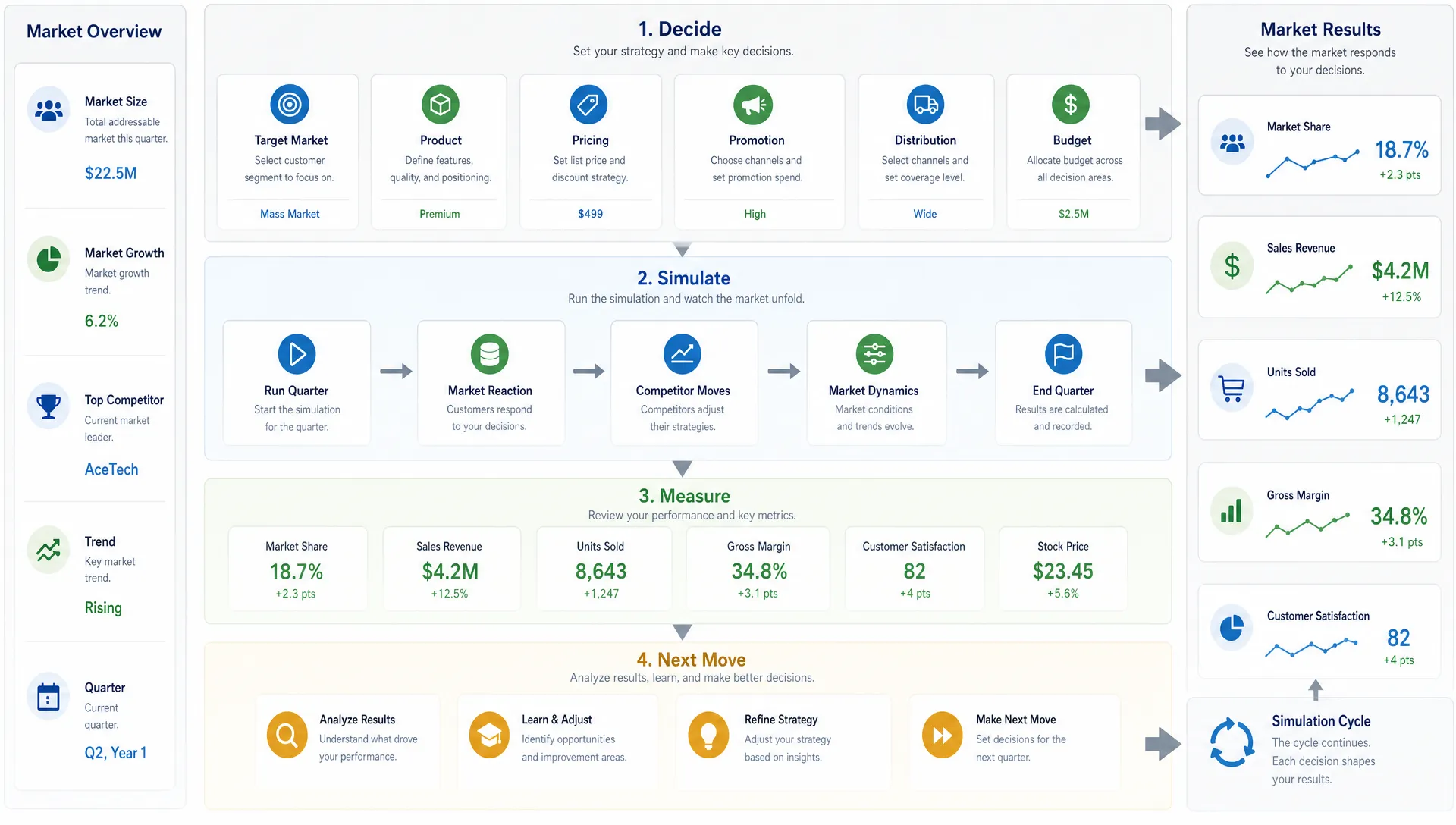The width and height of the screenshot is (1456, 825).
Task: Click the Target Market bullseye icon
Action: coord(289,105)
